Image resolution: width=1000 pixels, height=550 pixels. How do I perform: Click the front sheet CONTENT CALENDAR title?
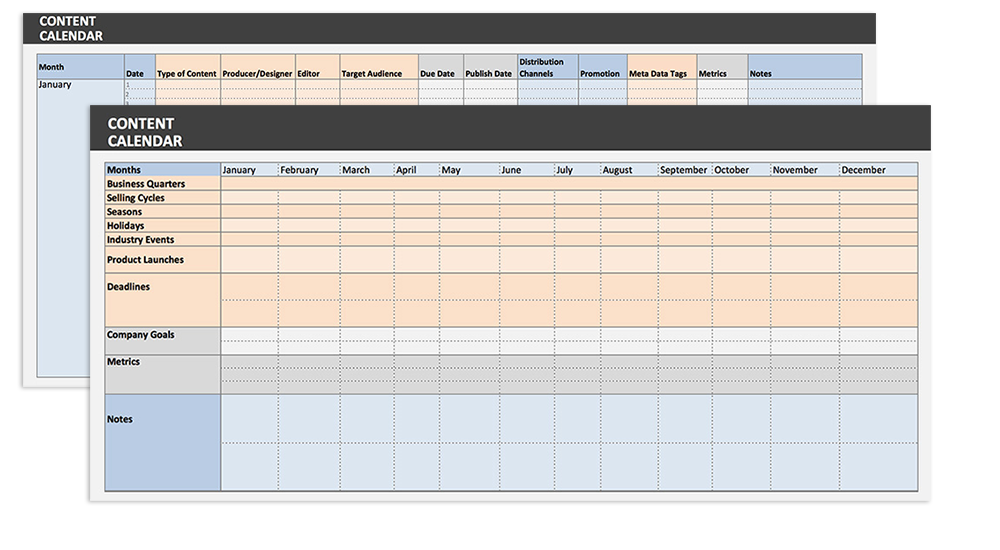pos(145,132)
